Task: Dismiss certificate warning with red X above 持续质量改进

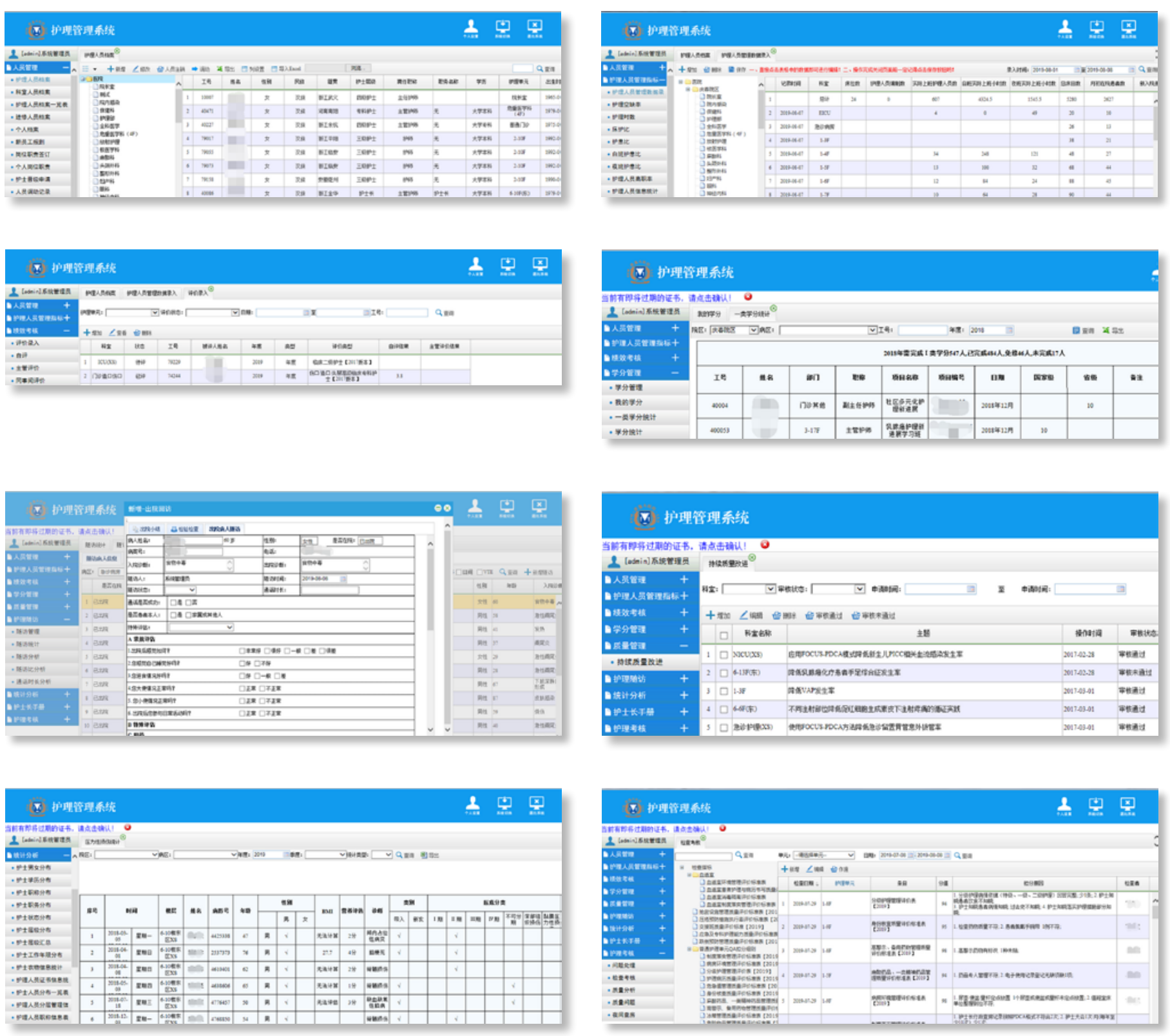Action: 765,544
